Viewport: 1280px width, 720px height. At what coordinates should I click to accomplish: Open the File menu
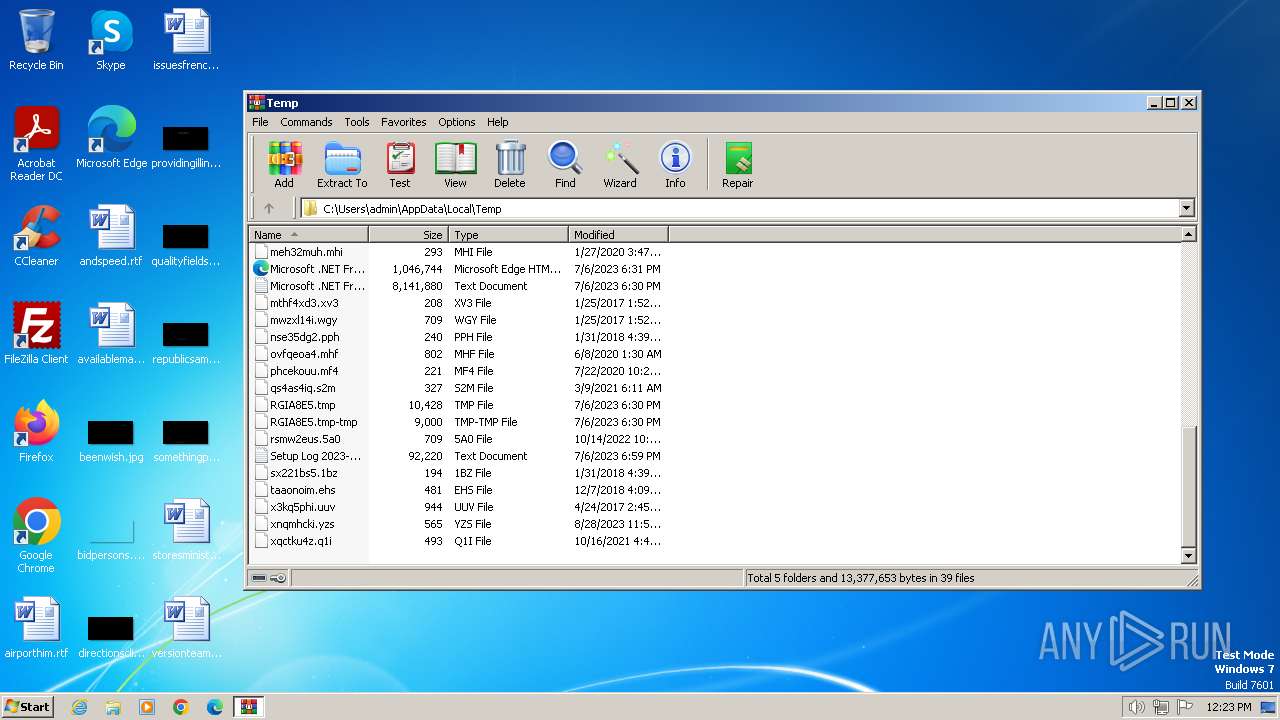[x=260, y=122]
